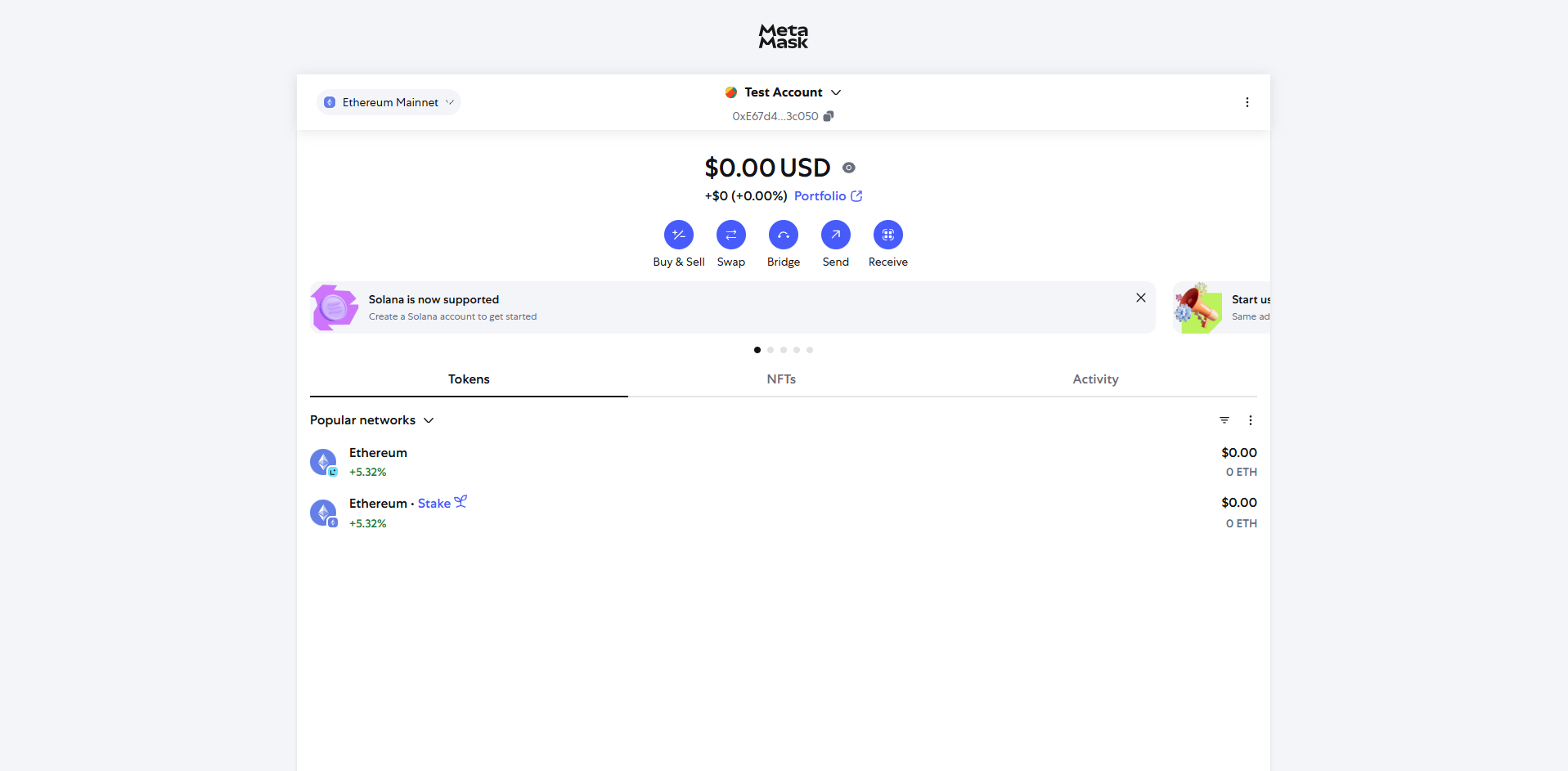The width and height of the screenshot is (1568, 771).
Task: Hide the balance using the eye icon
Action: 849,168
